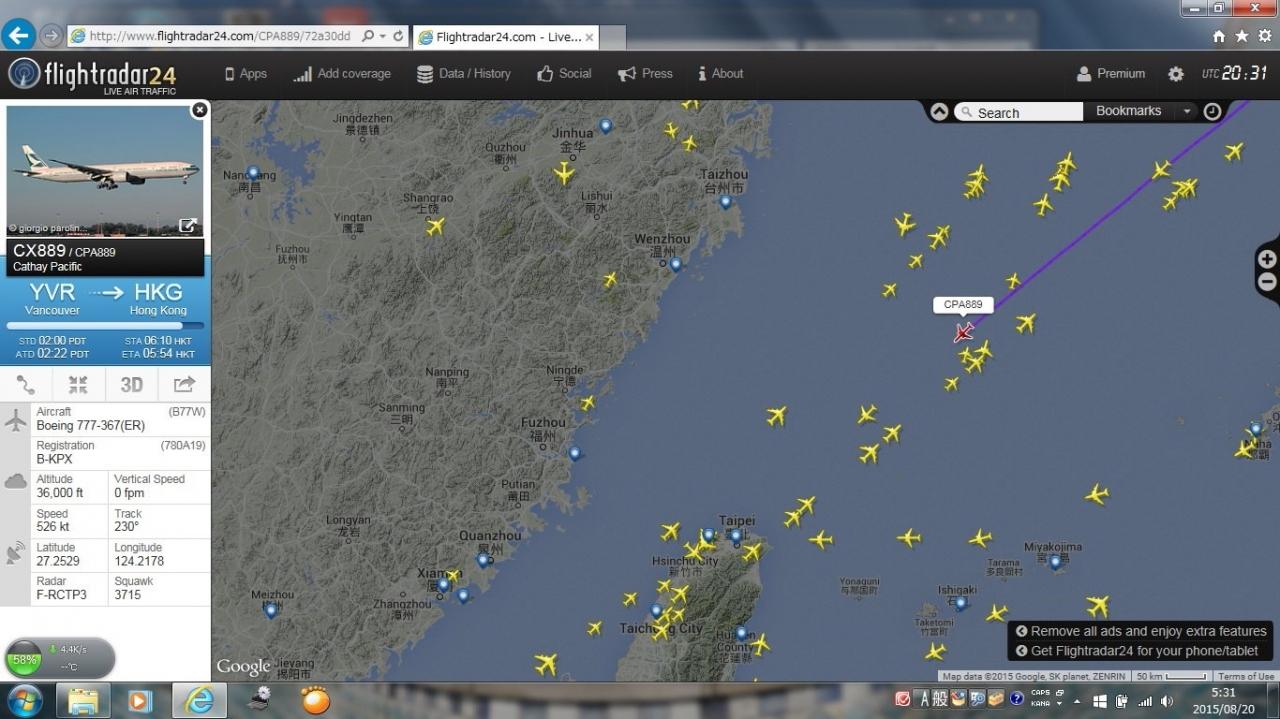Select the highlighted CPA889 aircraft on map
The width and height of the screenshot is (1280, 719).
pyautogui.click(x=963, y=332)
